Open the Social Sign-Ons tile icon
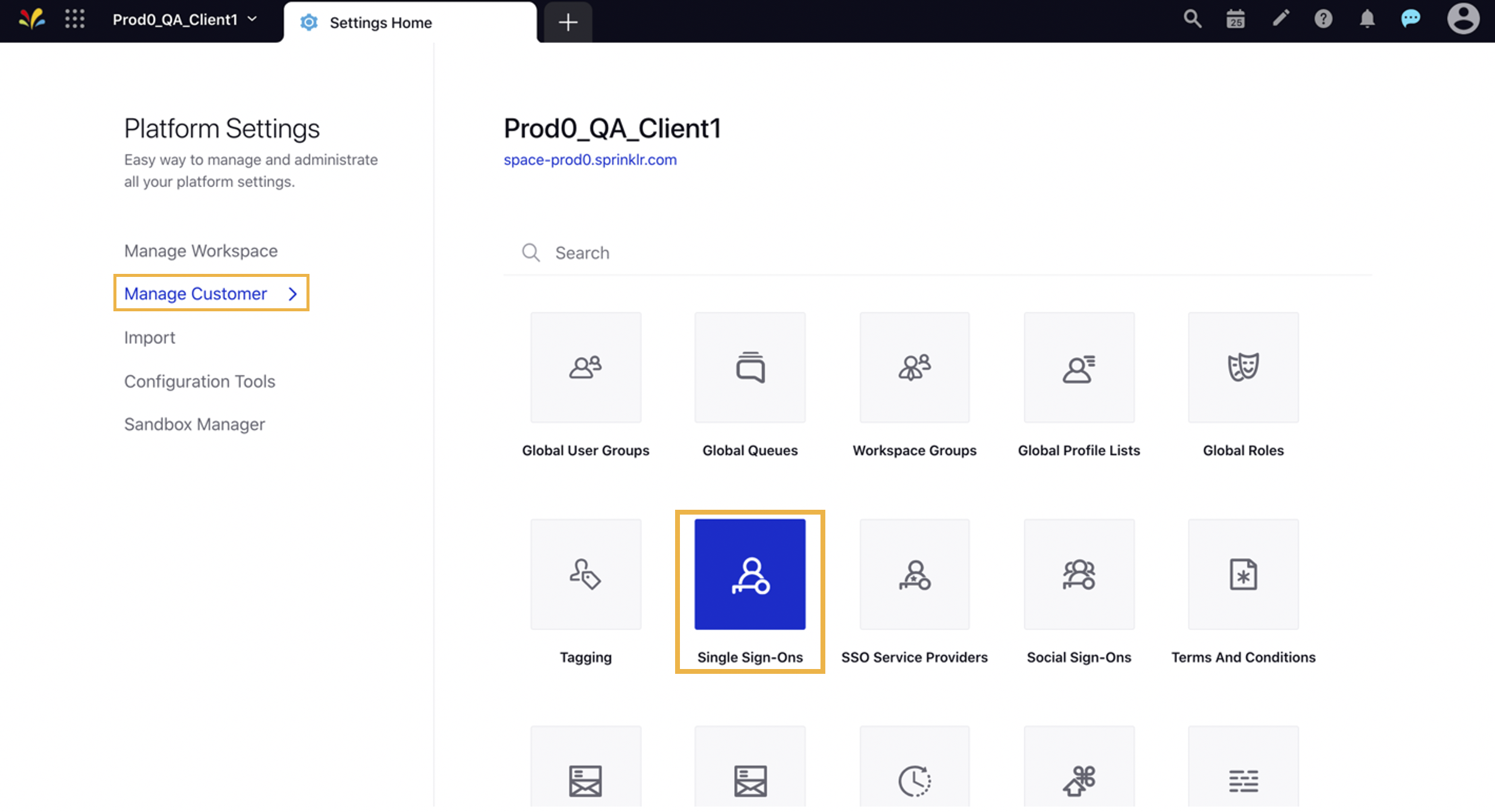1495x812 pixels. (x=1079, y=574)
